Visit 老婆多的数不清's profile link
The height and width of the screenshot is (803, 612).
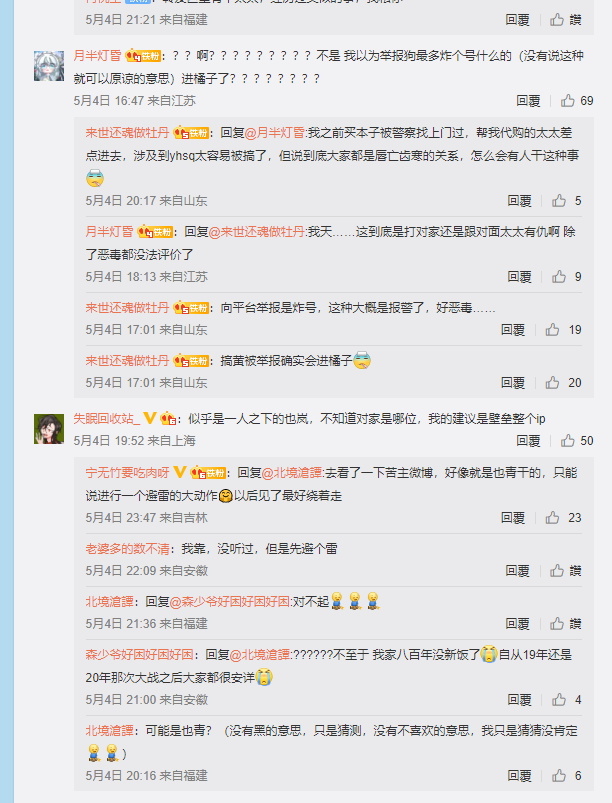127,549
